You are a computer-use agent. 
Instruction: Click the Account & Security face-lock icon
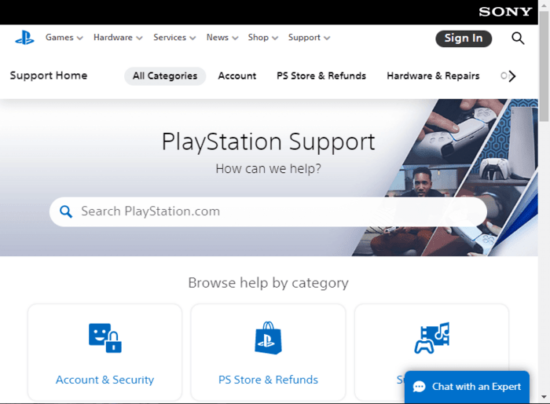[x=105, y=338]
